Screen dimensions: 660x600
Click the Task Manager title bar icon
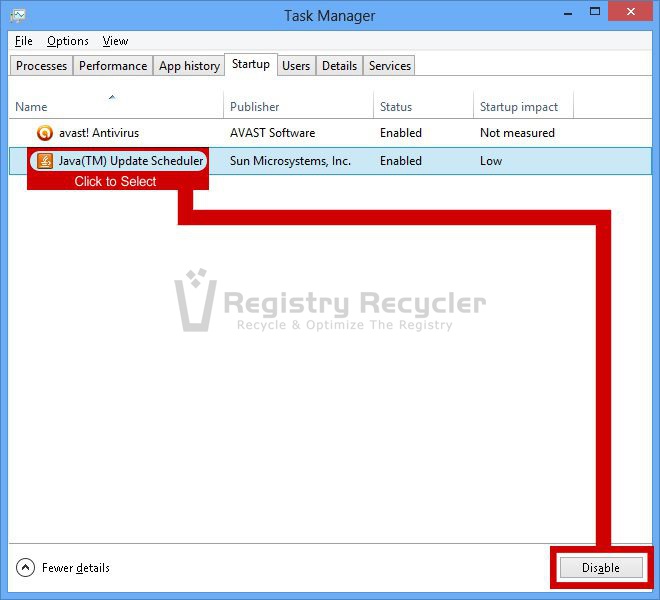18,16
